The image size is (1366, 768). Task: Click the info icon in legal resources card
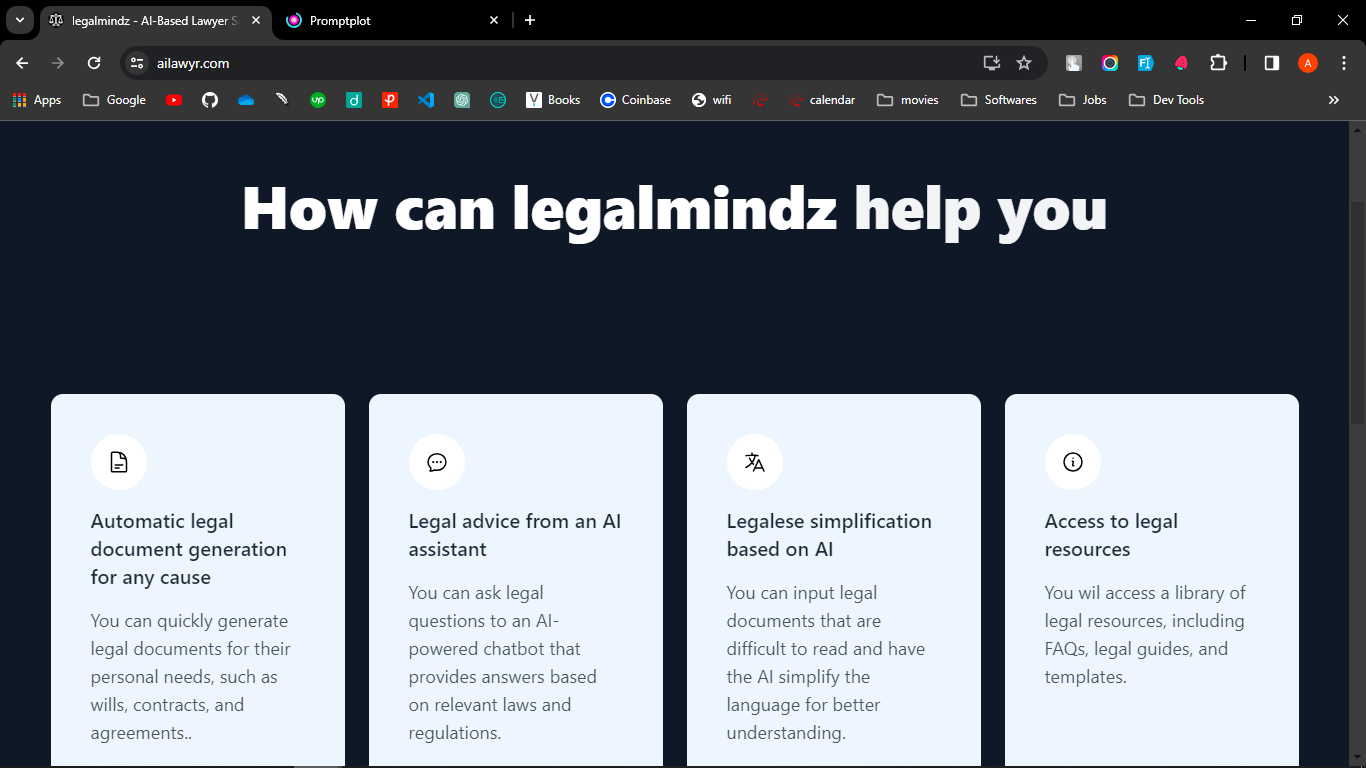point(1073,462)
